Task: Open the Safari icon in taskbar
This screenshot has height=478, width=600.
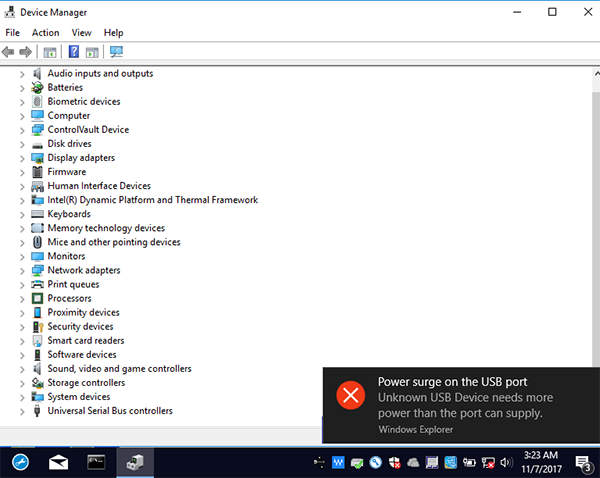Action: (21, 462)
